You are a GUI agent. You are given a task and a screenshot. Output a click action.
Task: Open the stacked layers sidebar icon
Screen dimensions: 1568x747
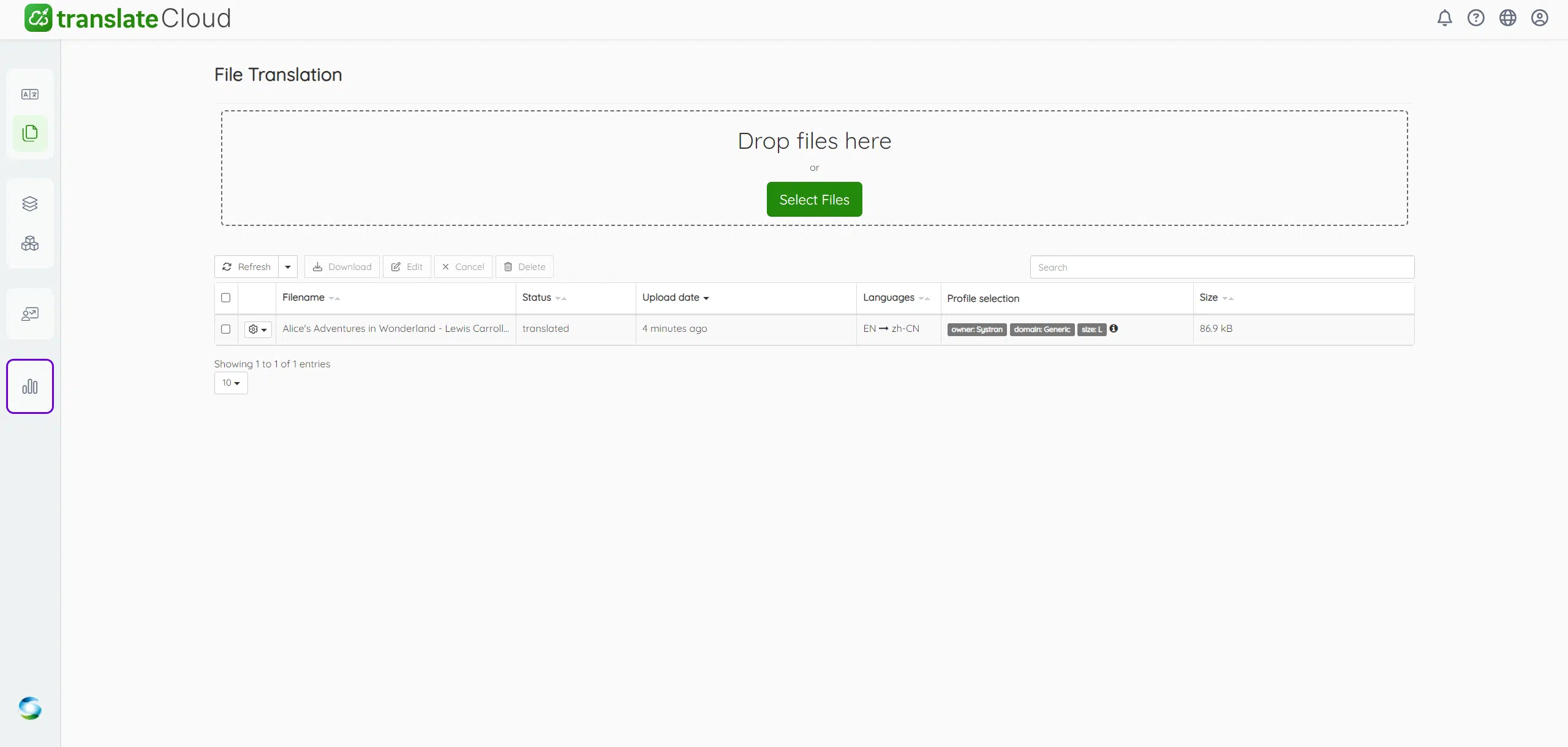tap(29, 204)
